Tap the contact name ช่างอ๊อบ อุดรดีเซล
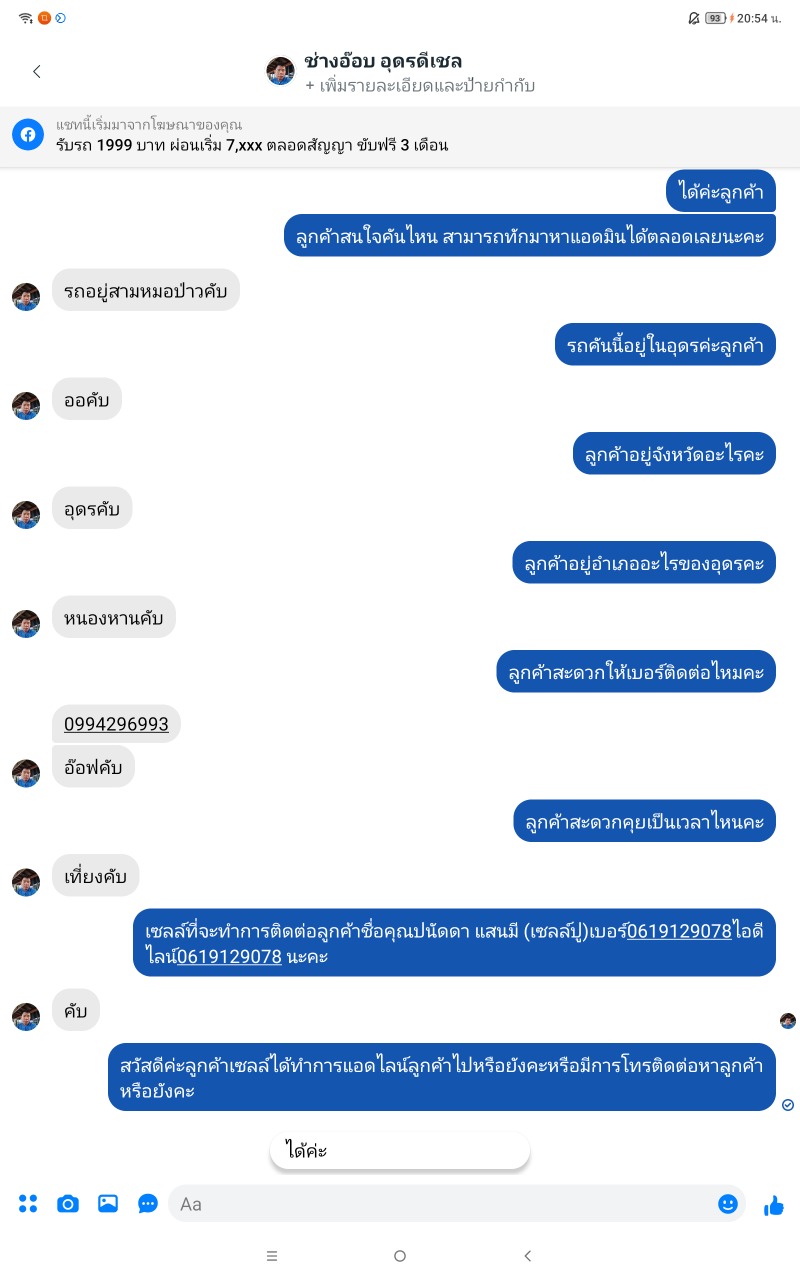 (383, 61)
